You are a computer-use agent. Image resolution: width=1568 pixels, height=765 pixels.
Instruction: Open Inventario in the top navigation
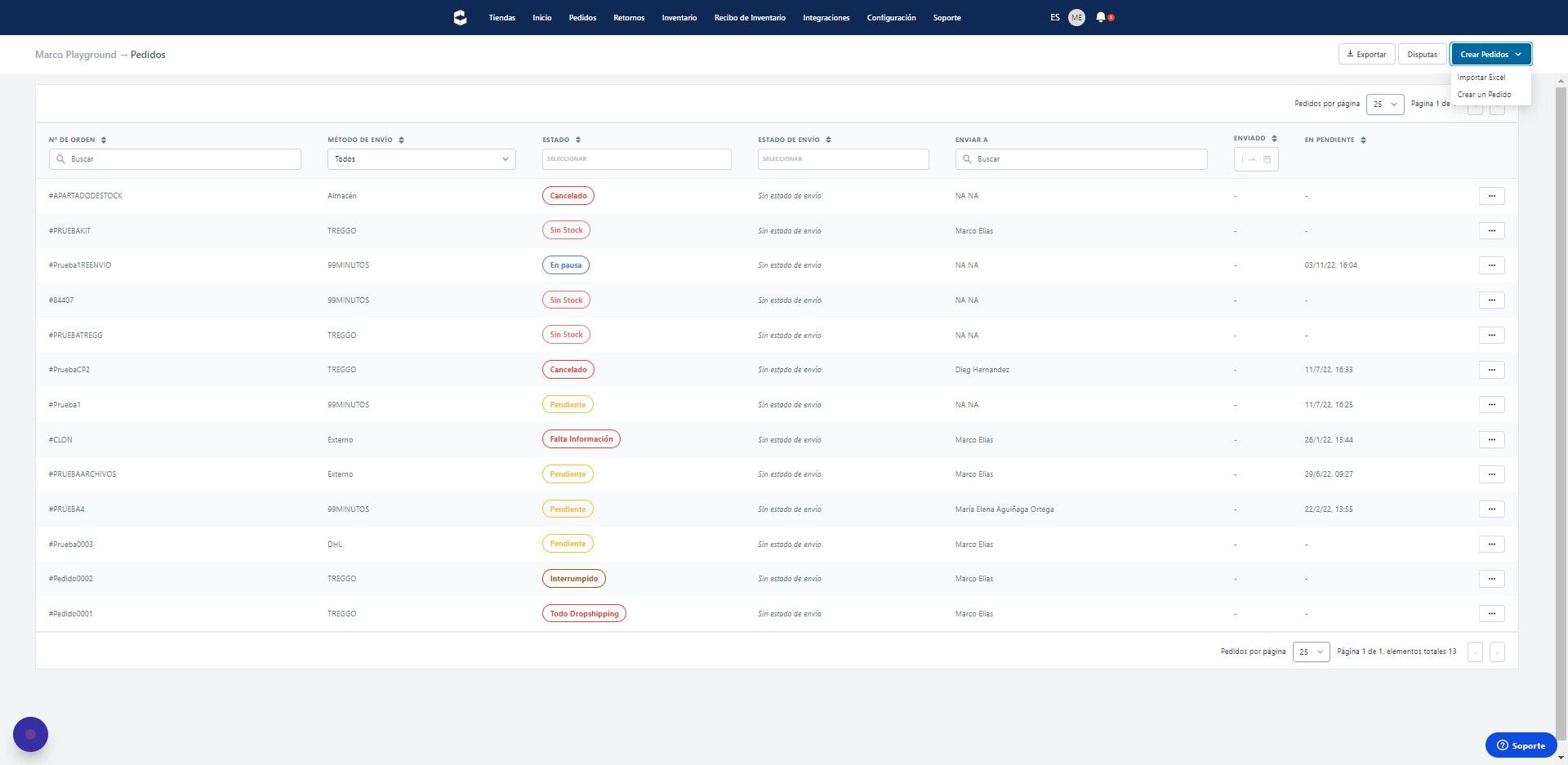click(x=679, y=17)
